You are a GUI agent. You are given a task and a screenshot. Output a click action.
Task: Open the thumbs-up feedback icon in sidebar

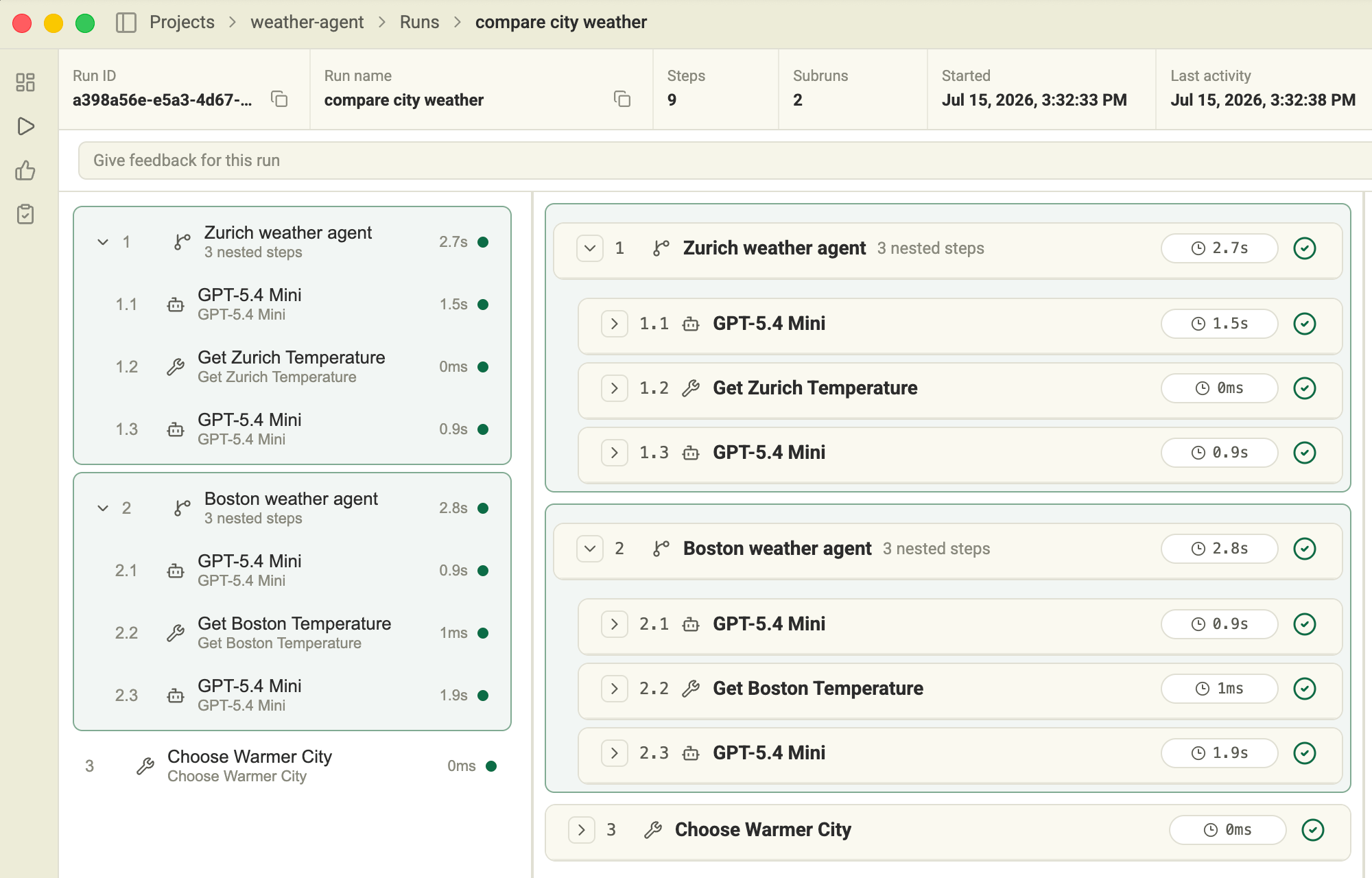pyautogui.click(x=25, y=170)
